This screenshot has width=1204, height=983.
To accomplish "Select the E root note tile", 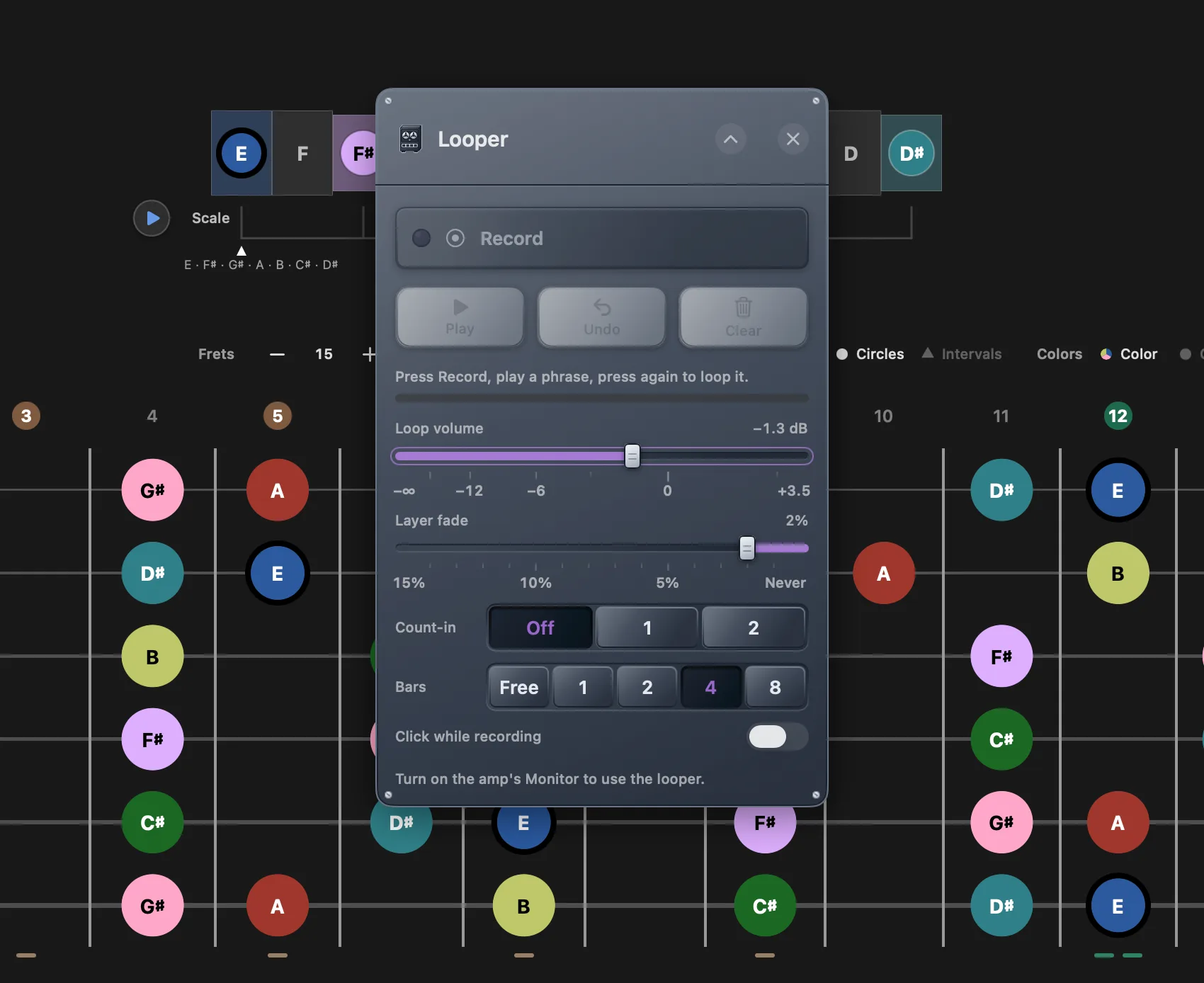I will (242, 153).
